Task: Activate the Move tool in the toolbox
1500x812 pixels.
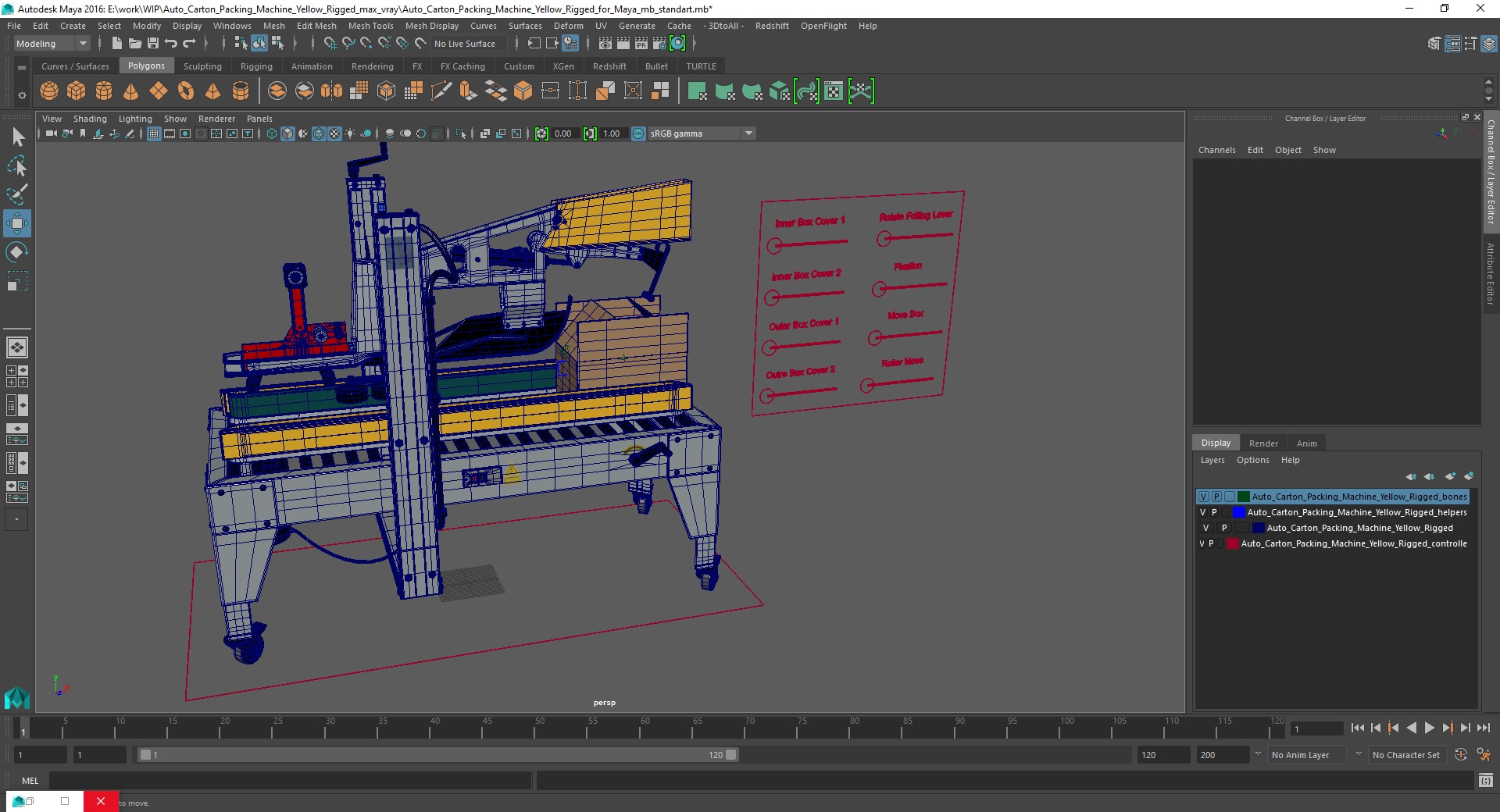Action: [x=17, y=223]
